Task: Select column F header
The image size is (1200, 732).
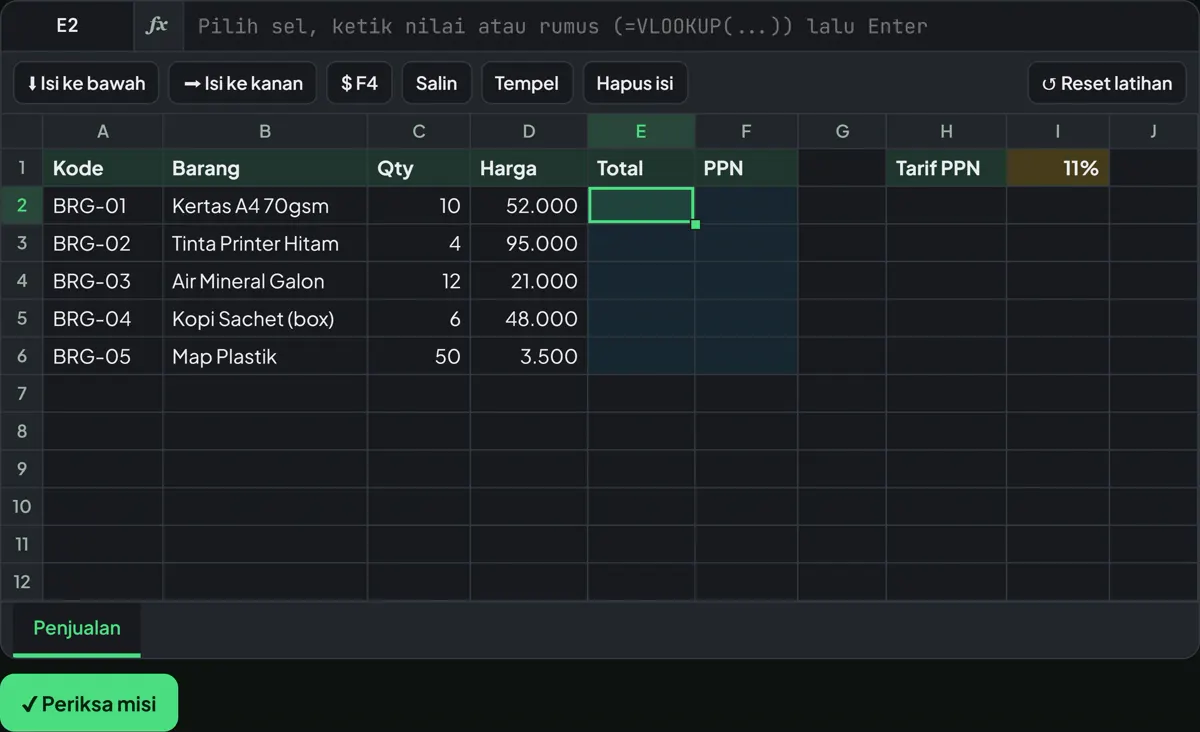Action: 746,131
